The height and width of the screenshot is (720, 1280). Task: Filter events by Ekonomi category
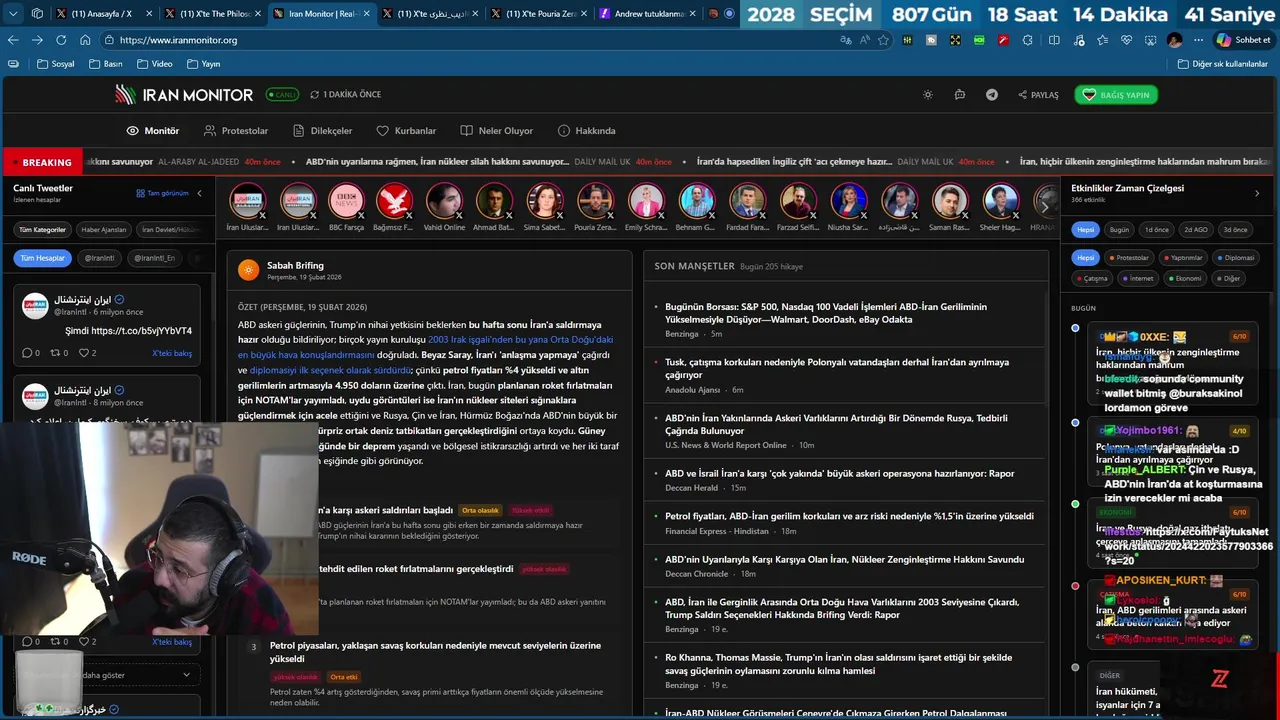pos(1184,279)
